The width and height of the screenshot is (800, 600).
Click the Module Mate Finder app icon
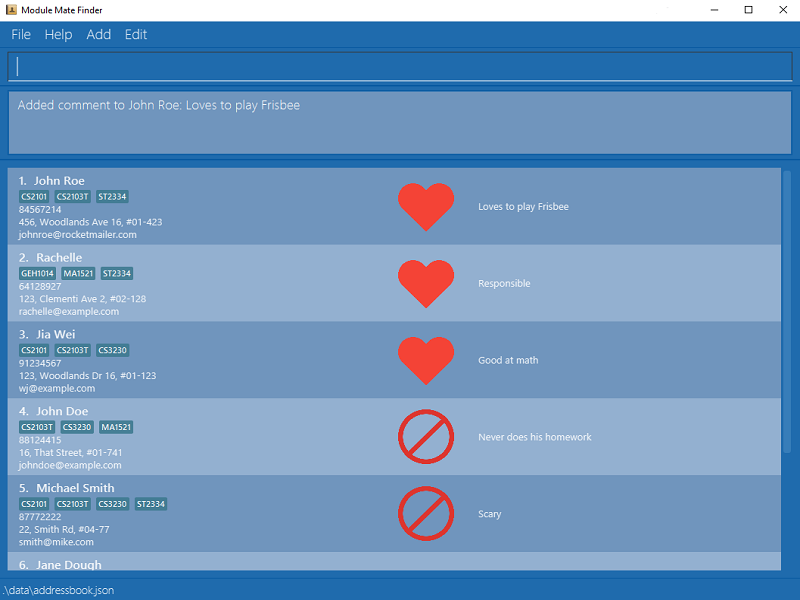tap(11, 10)
